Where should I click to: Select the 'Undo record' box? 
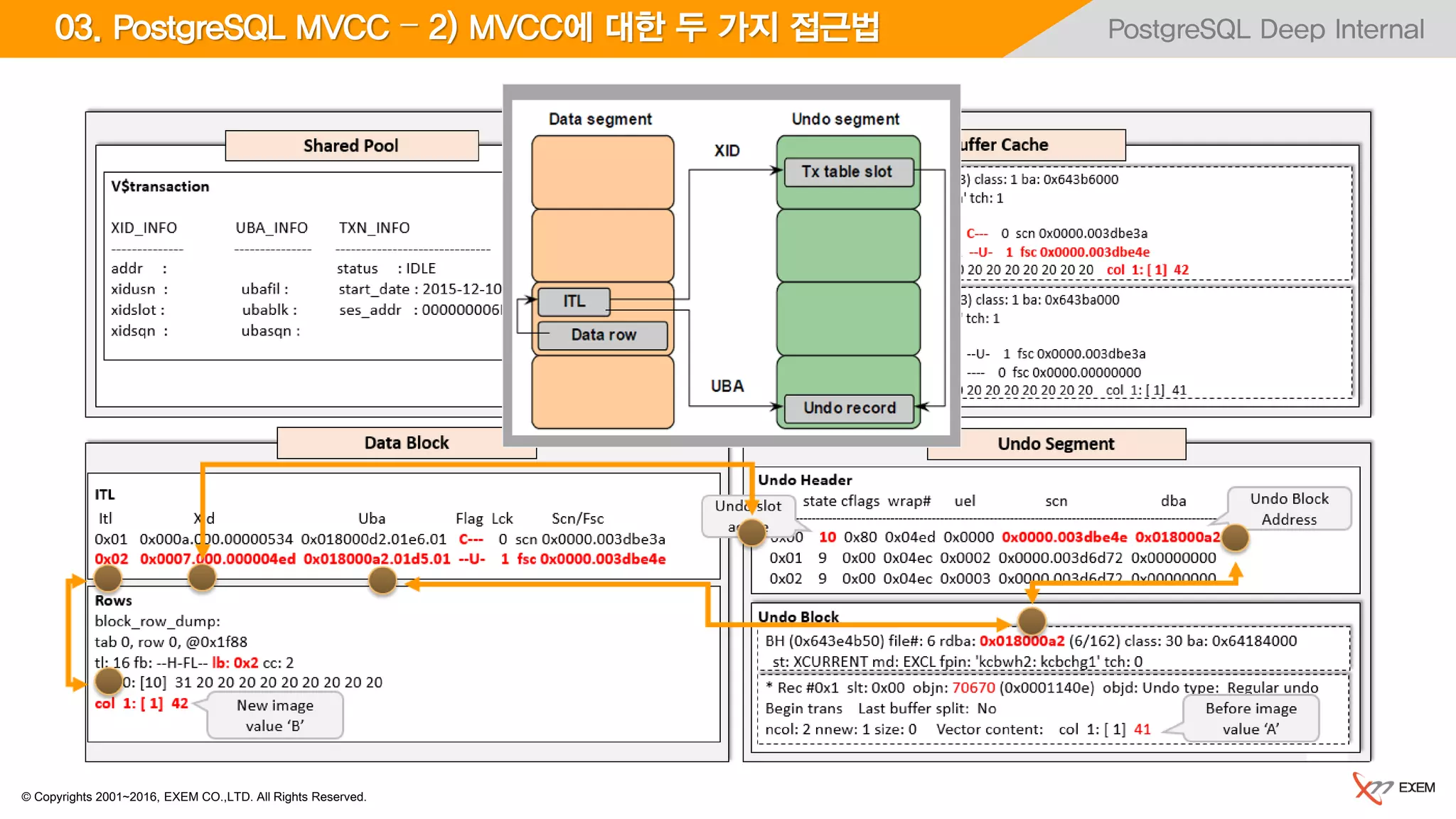(x=849, y=408)
